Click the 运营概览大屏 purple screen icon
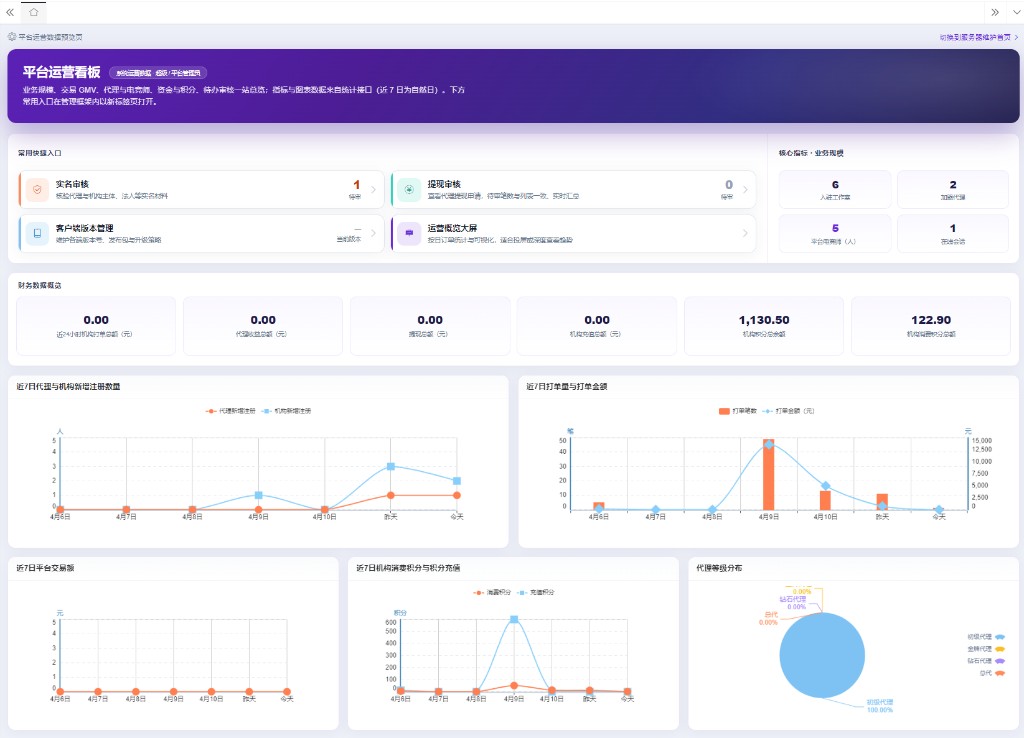The image size is (1024, 738). (409, 233)
